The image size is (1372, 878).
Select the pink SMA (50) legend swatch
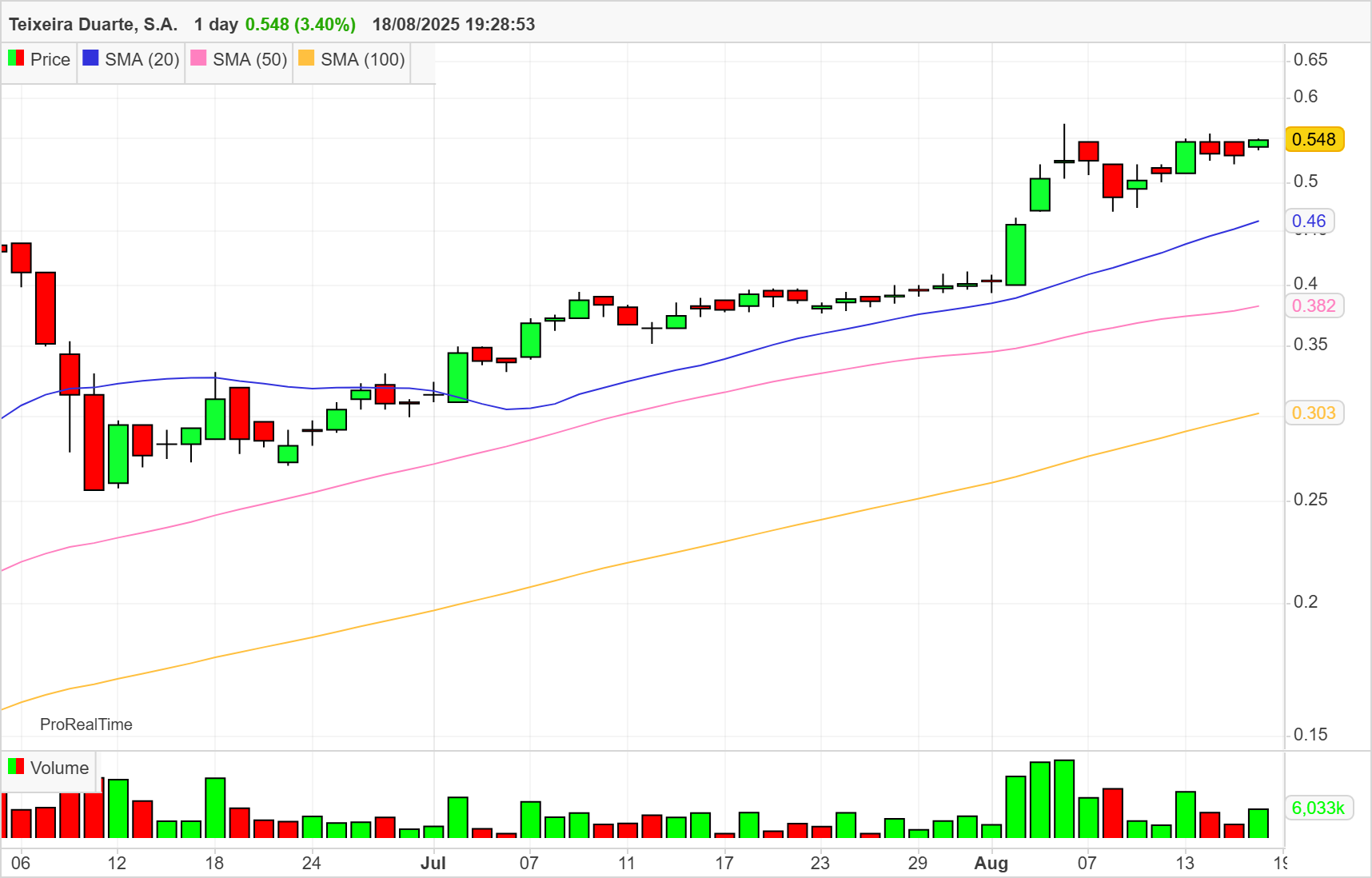(x=199, y=58)
